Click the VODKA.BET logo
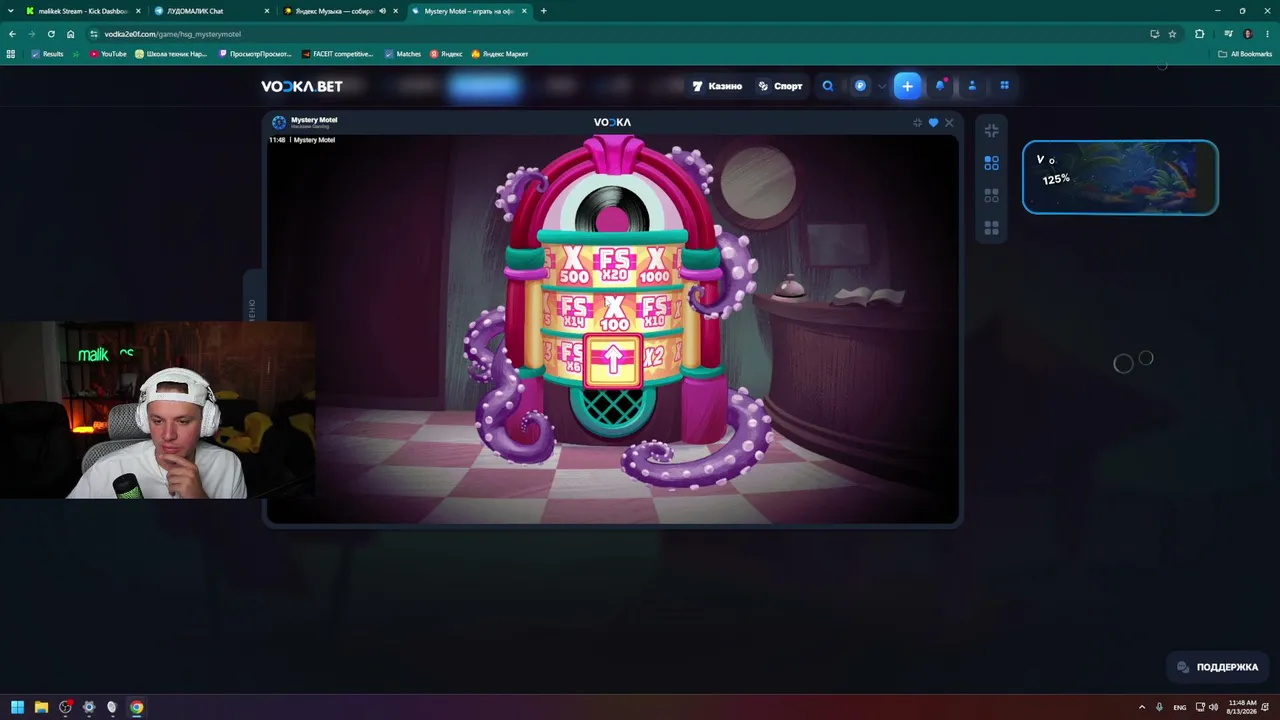The width and height of the screenshot is (1280, 720). tap(302, 86)
